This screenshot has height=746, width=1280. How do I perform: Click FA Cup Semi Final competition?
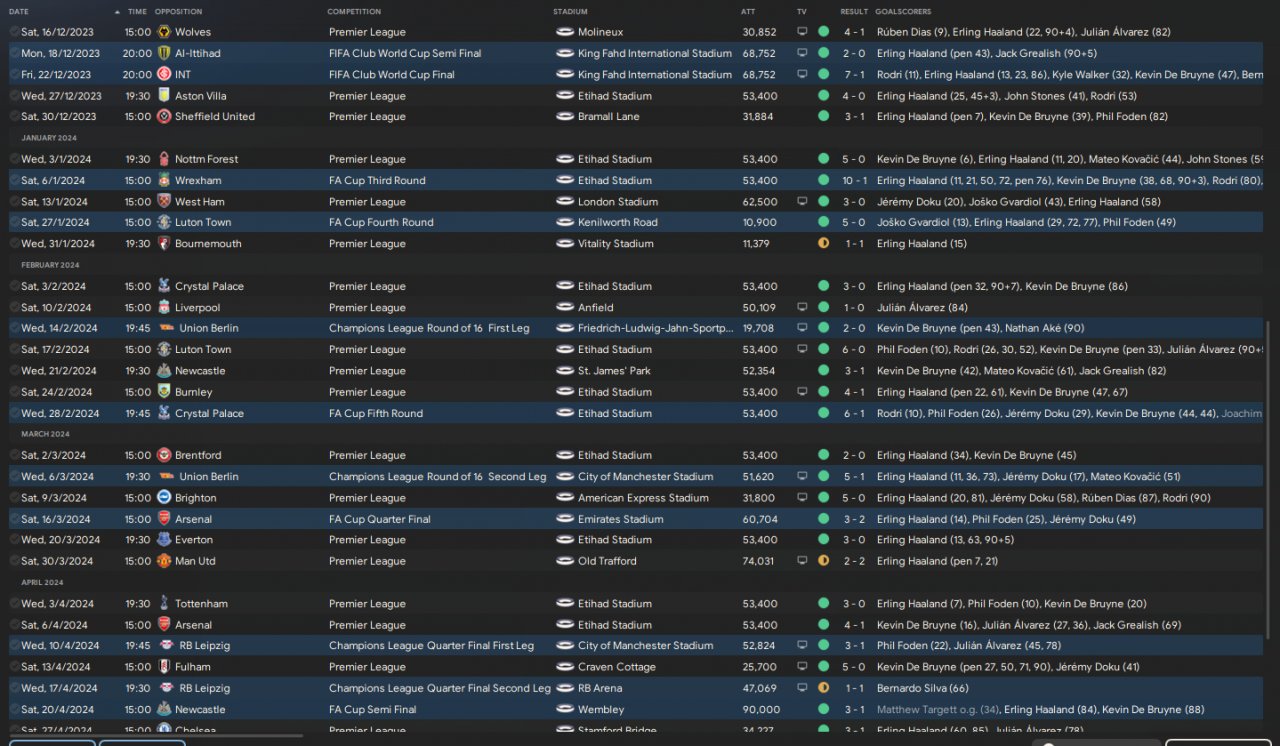coord(373,709)
